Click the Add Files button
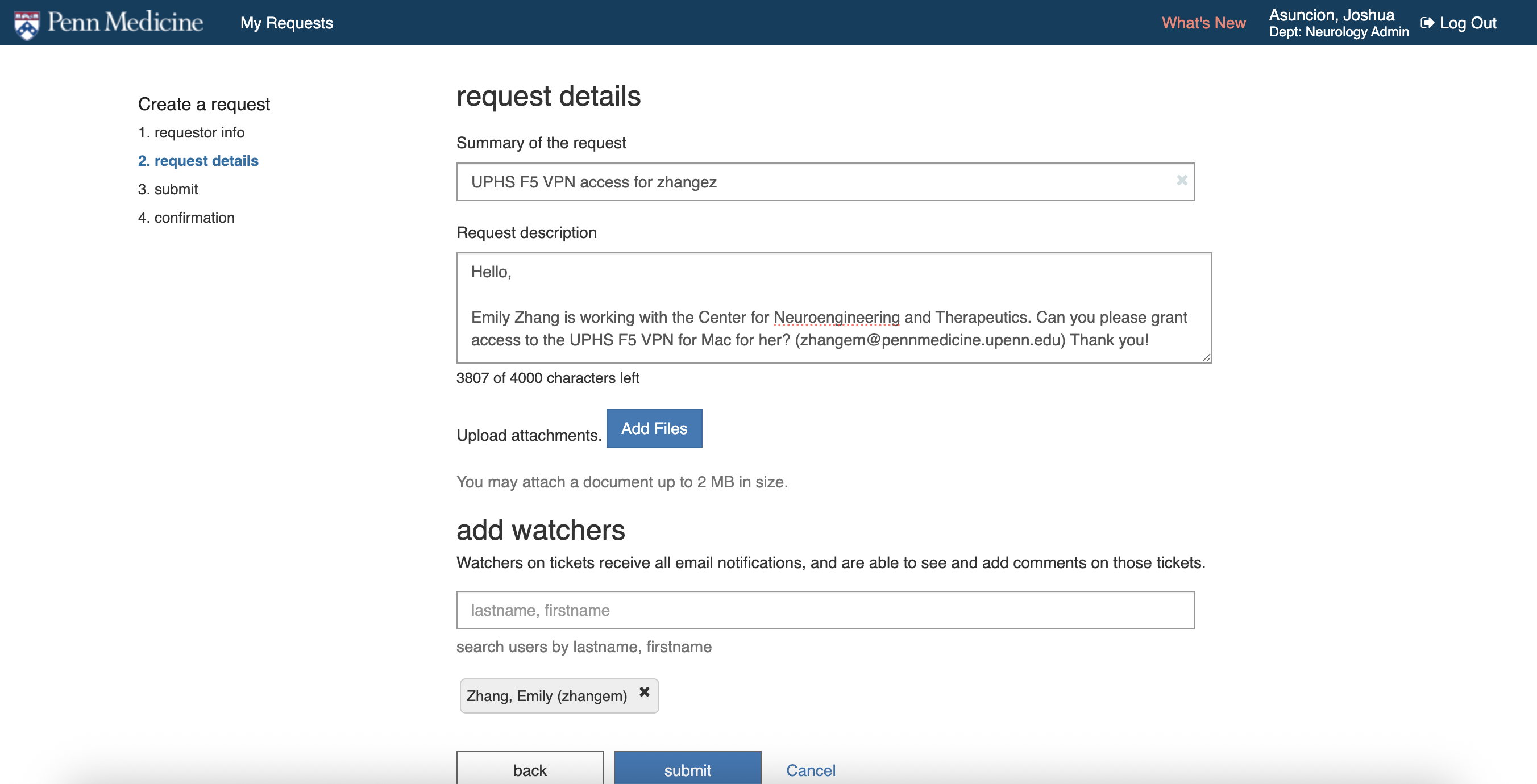Viewport: 1537px width, 784px height. point(654,428)
